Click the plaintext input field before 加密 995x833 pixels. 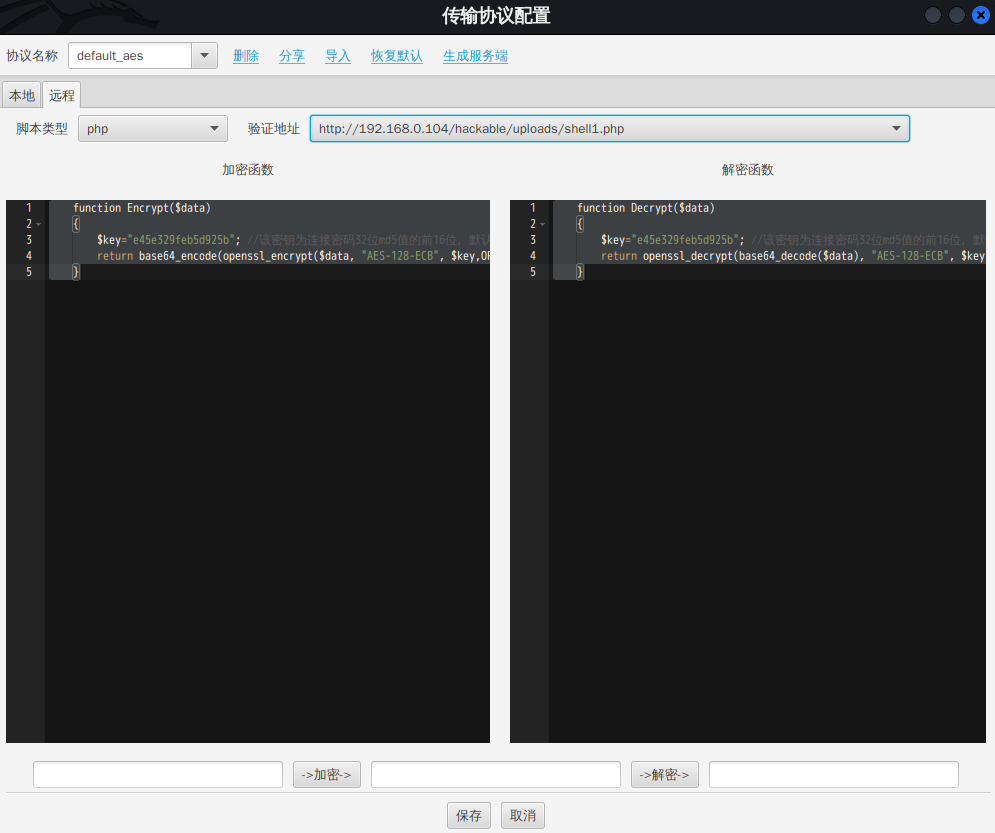point(158,775)
